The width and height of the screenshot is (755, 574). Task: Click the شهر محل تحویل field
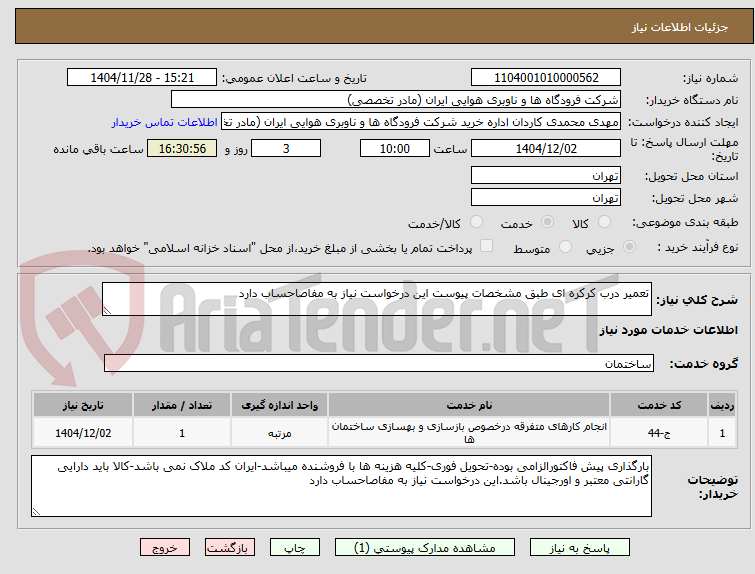(x=546, y=197)
